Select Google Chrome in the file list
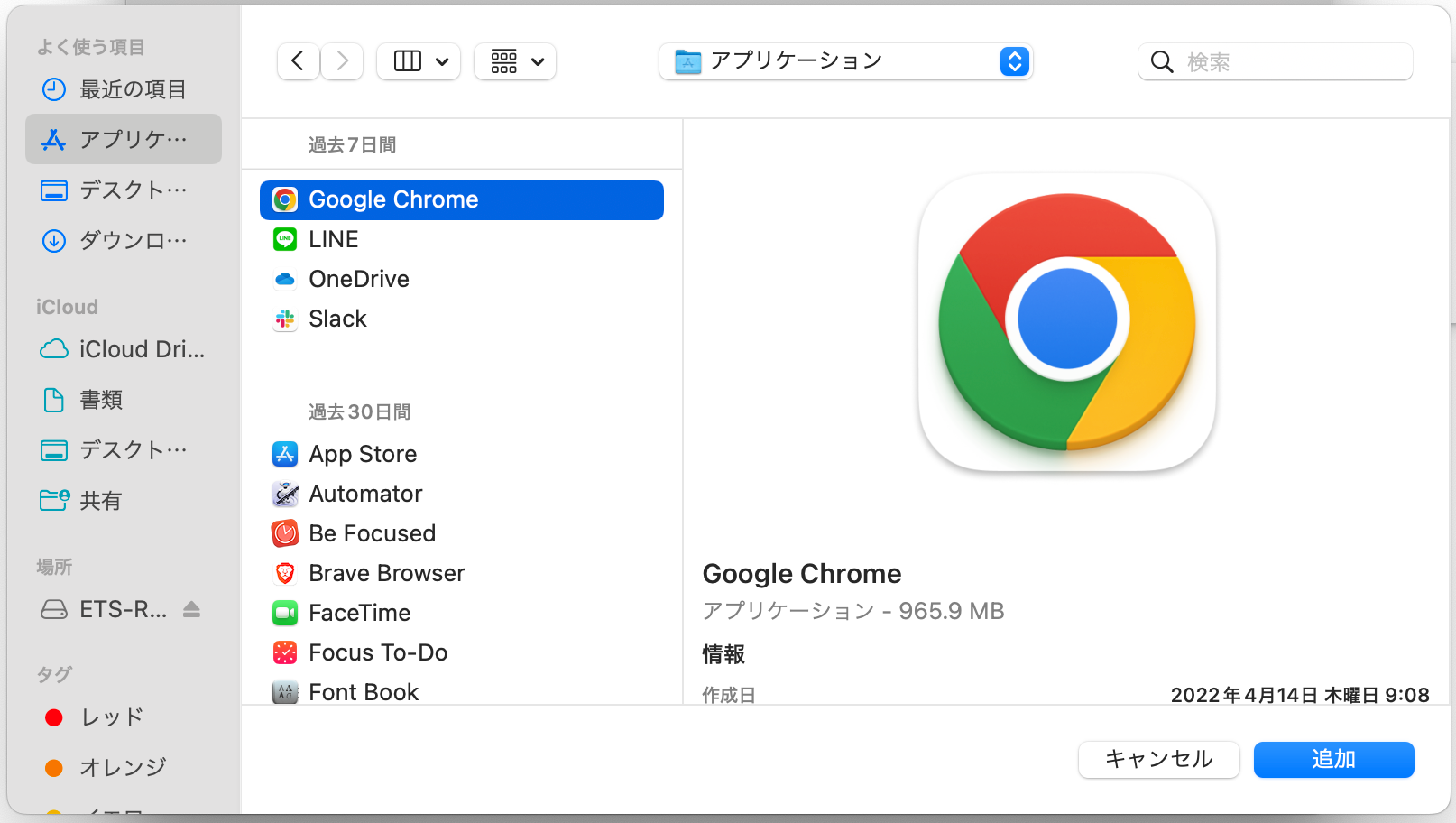Screen dimensions: 1456x823 (462, 199)
